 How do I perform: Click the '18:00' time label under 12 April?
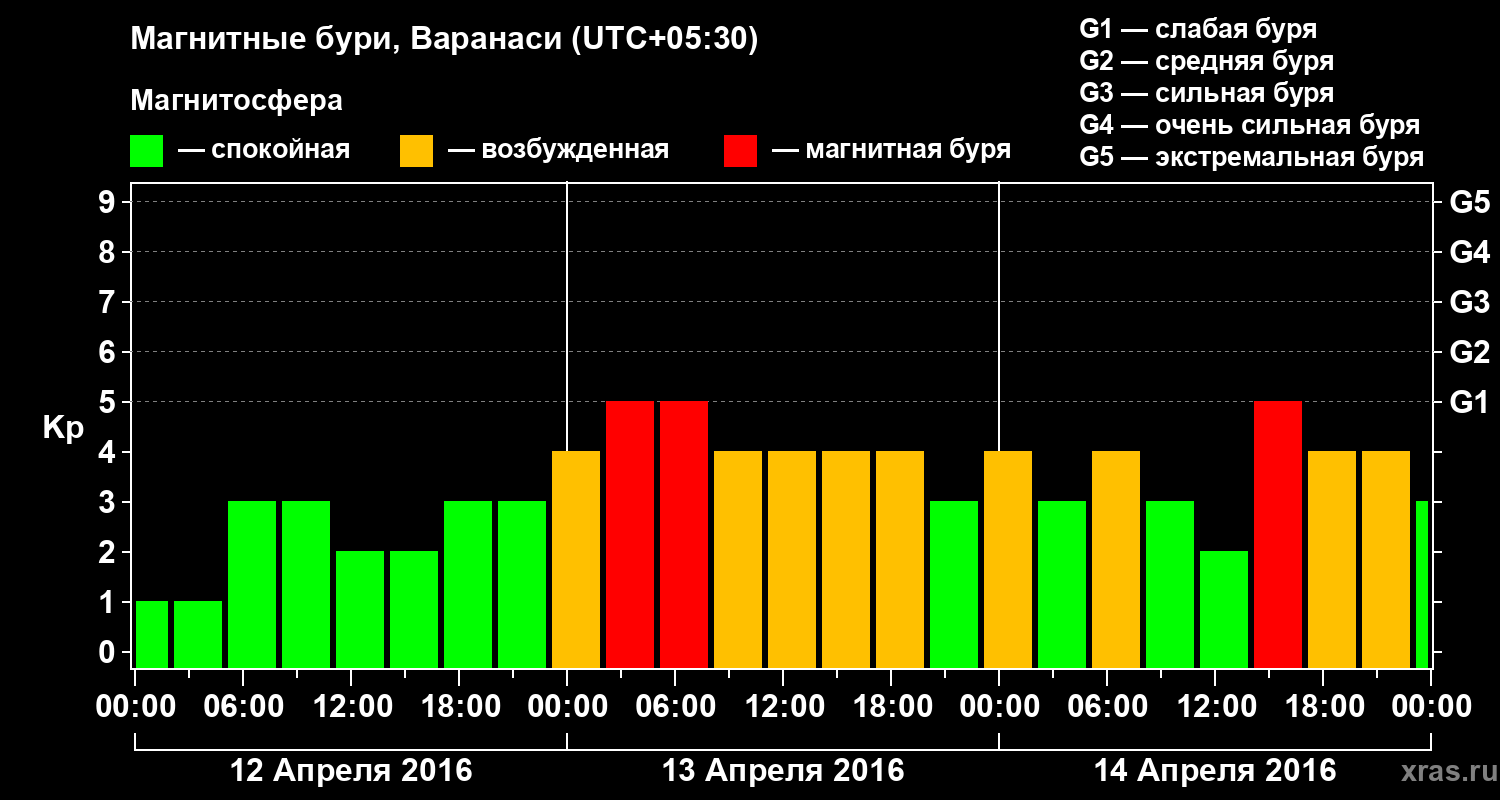[459, 707]
